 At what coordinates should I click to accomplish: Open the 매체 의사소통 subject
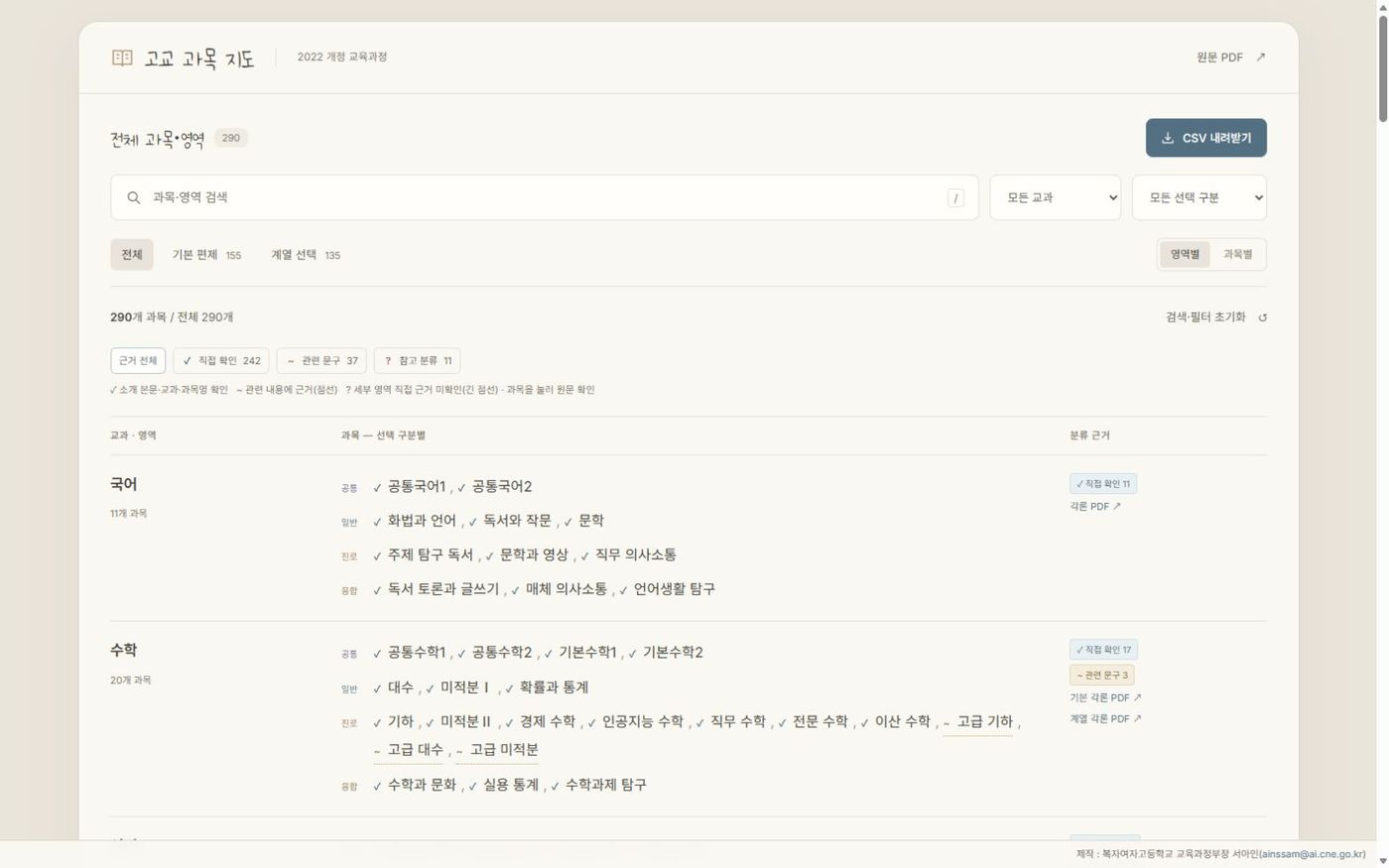tap(567, 589)
